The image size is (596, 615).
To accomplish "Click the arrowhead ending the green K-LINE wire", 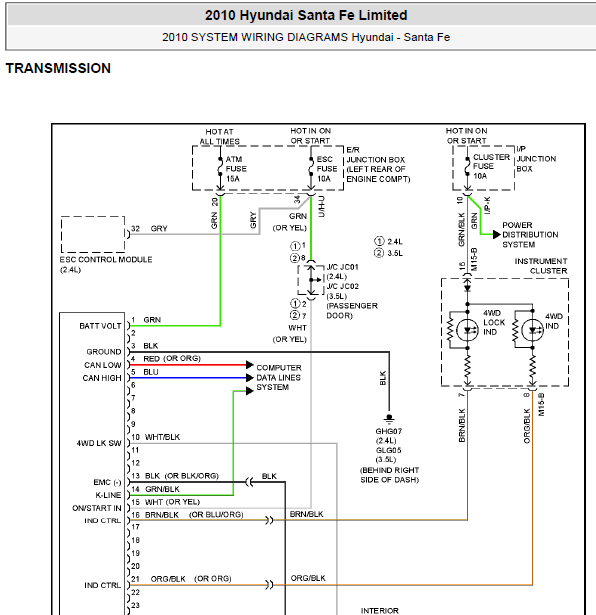I will [x=250, y=391].
